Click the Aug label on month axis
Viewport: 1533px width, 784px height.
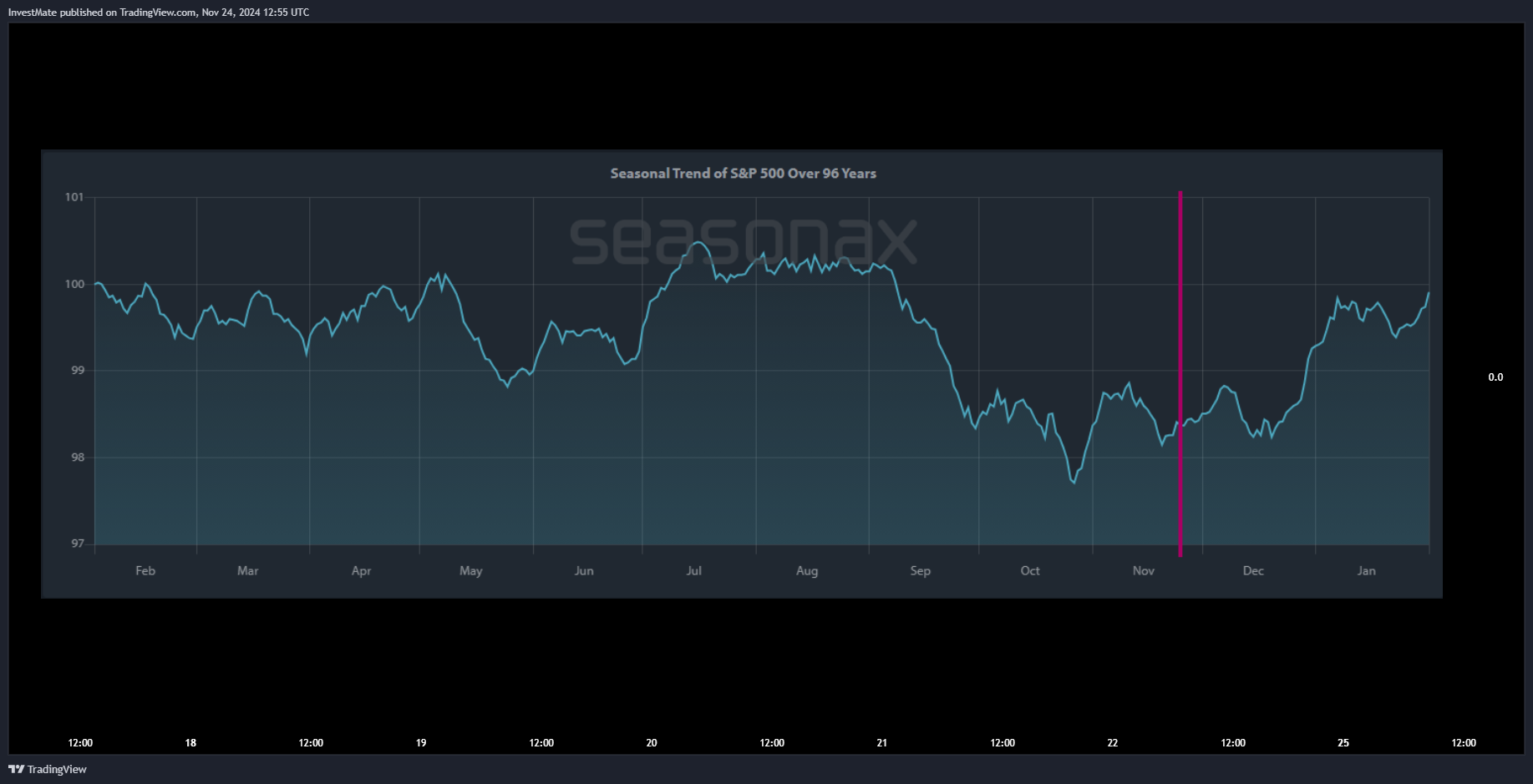807,571
